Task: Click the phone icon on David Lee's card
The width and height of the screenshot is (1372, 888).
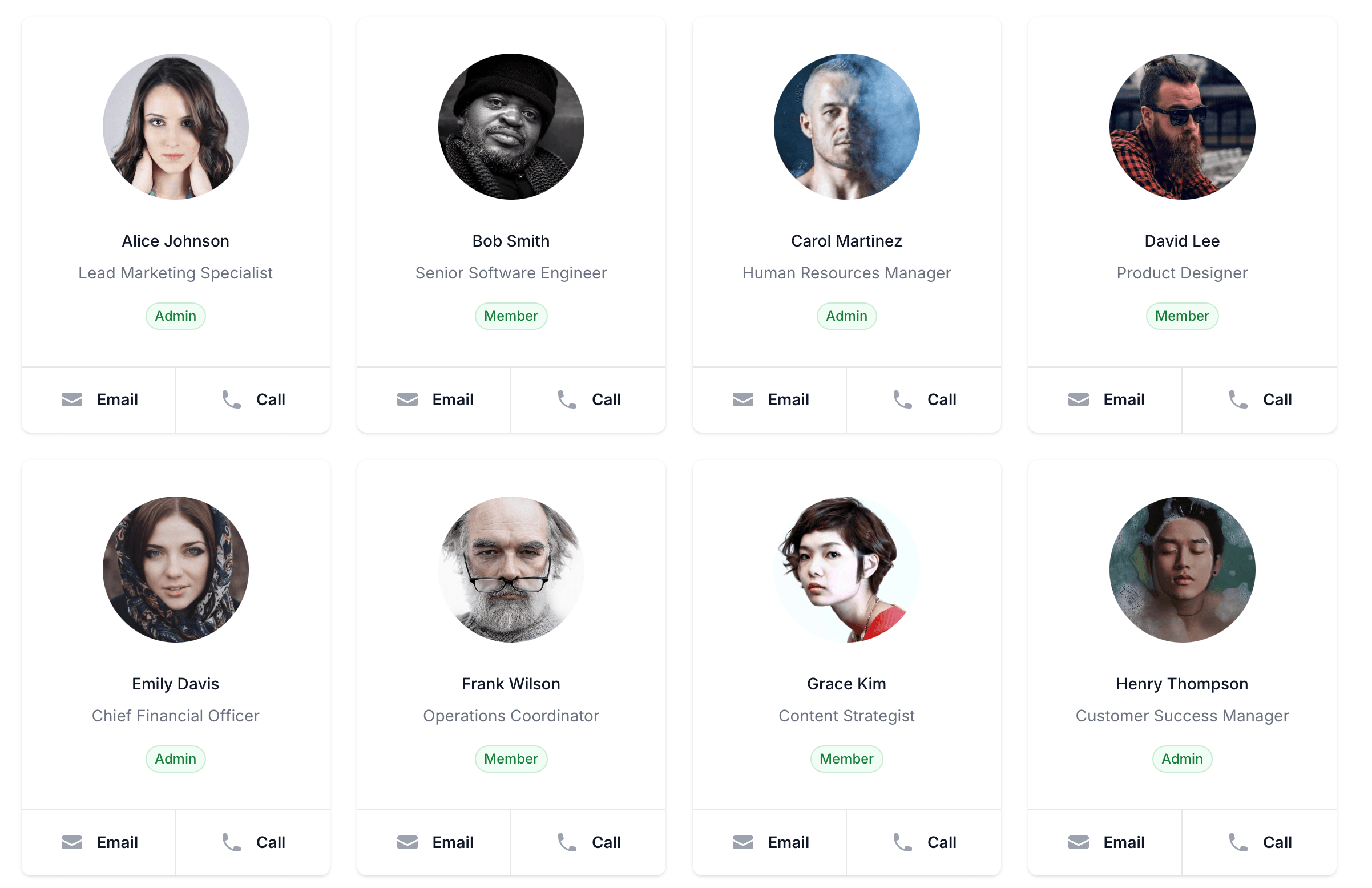Action: coord(1238,399)
